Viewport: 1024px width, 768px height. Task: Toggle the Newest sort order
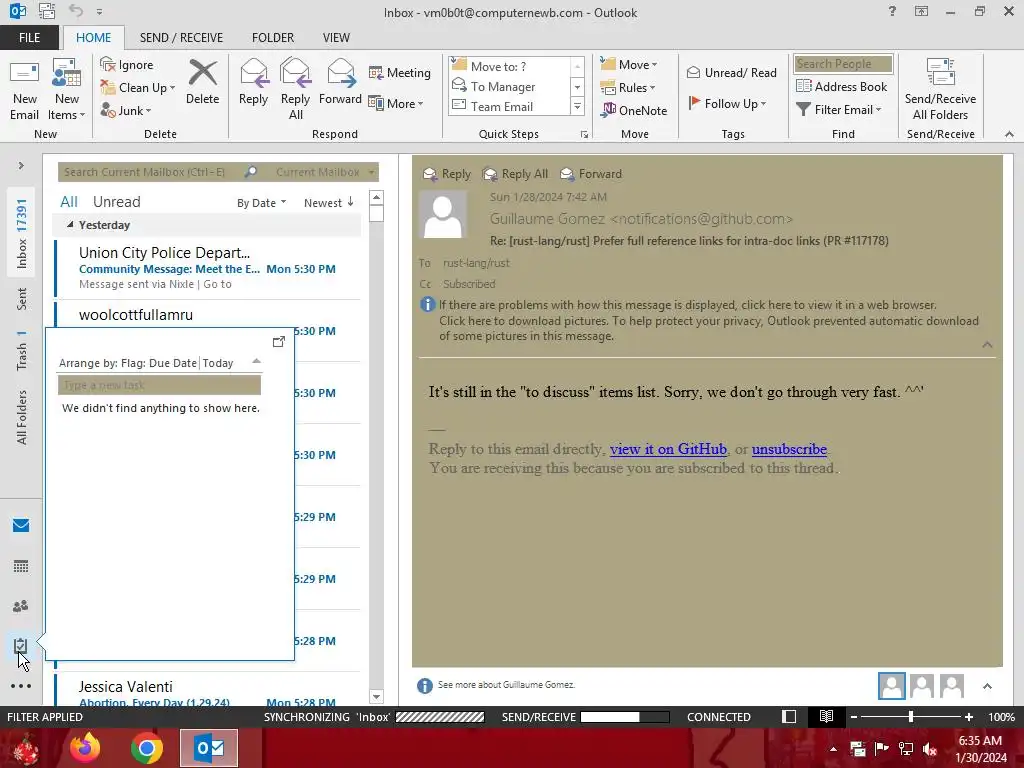click(328, 202)
